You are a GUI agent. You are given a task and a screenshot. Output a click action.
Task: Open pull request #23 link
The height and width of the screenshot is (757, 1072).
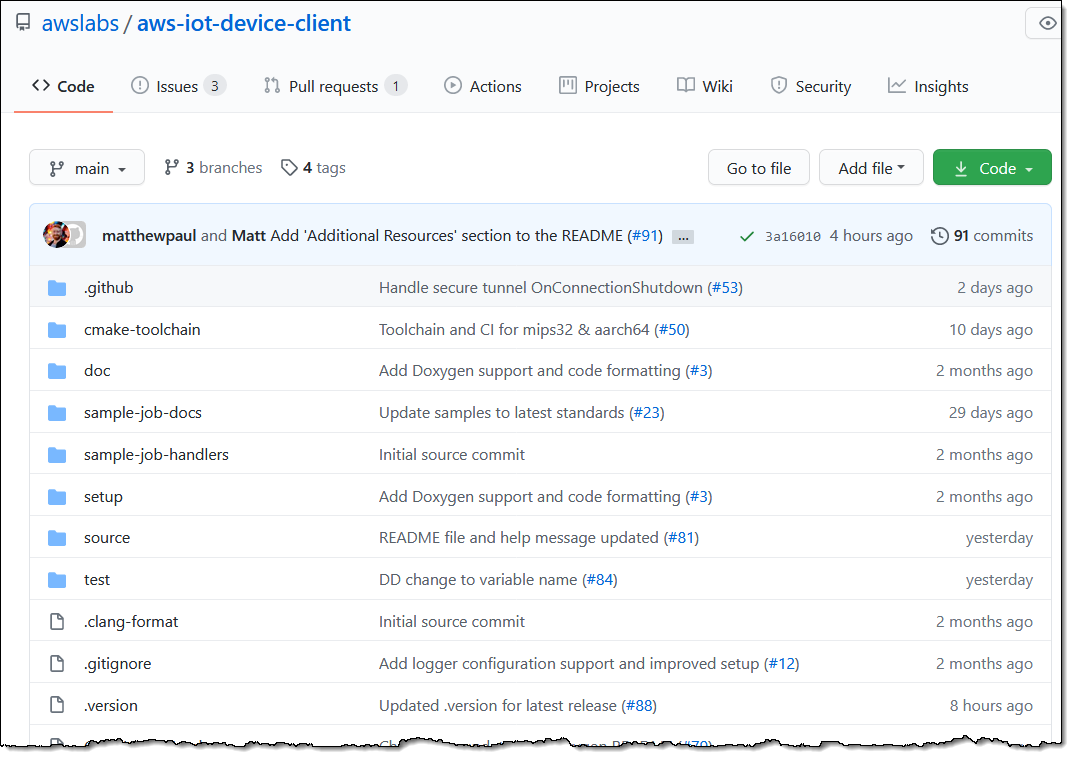coord(647,413)
